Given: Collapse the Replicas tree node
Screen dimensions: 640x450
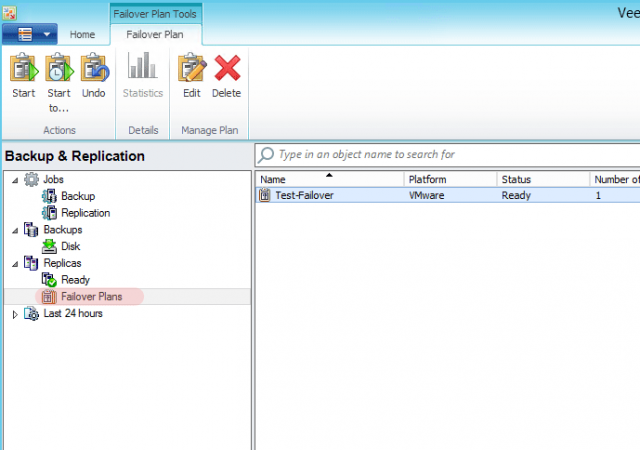Looking at the screenshot, I should point(13,263).
